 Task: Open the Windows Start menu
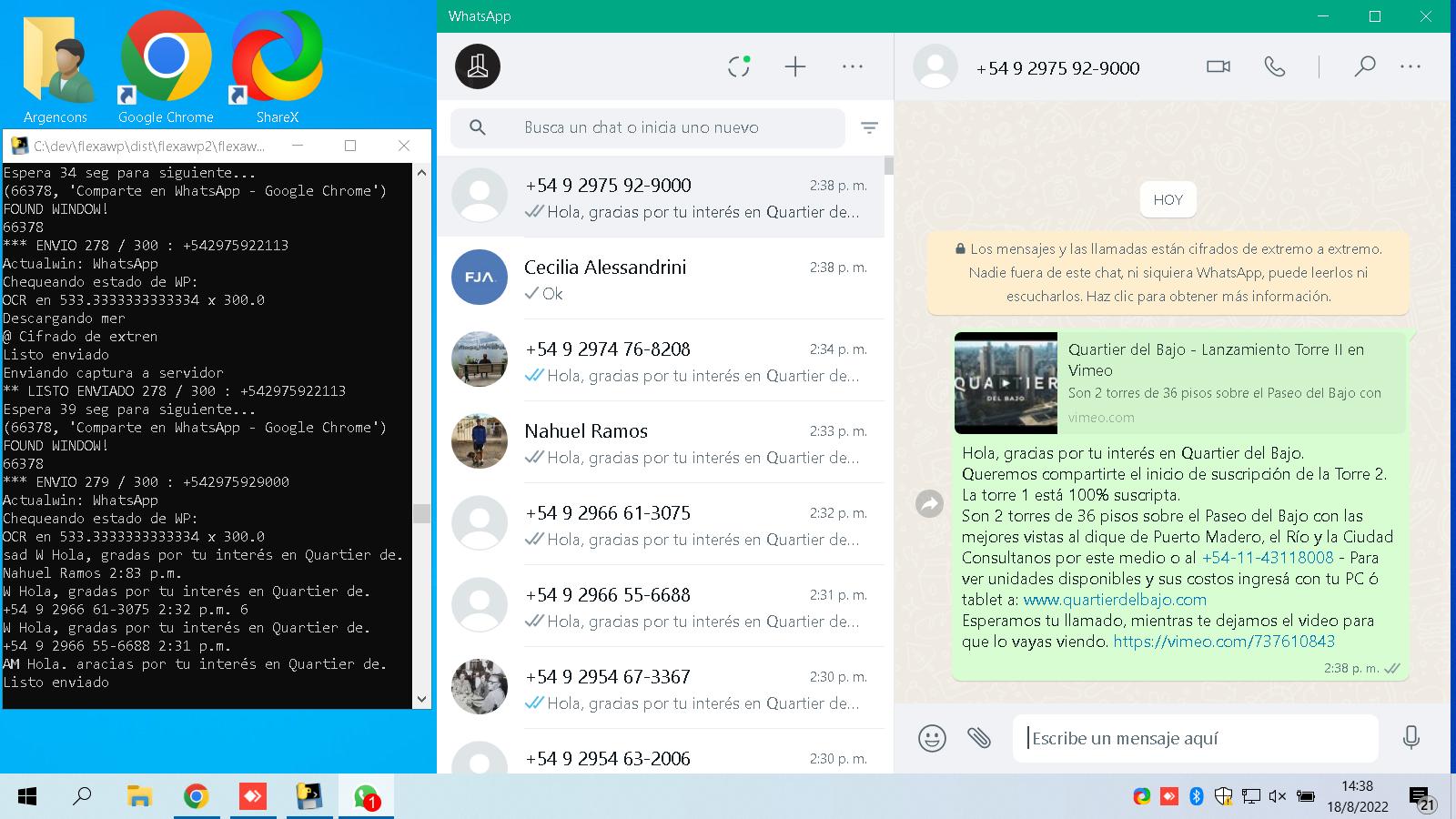pos(27,797)
